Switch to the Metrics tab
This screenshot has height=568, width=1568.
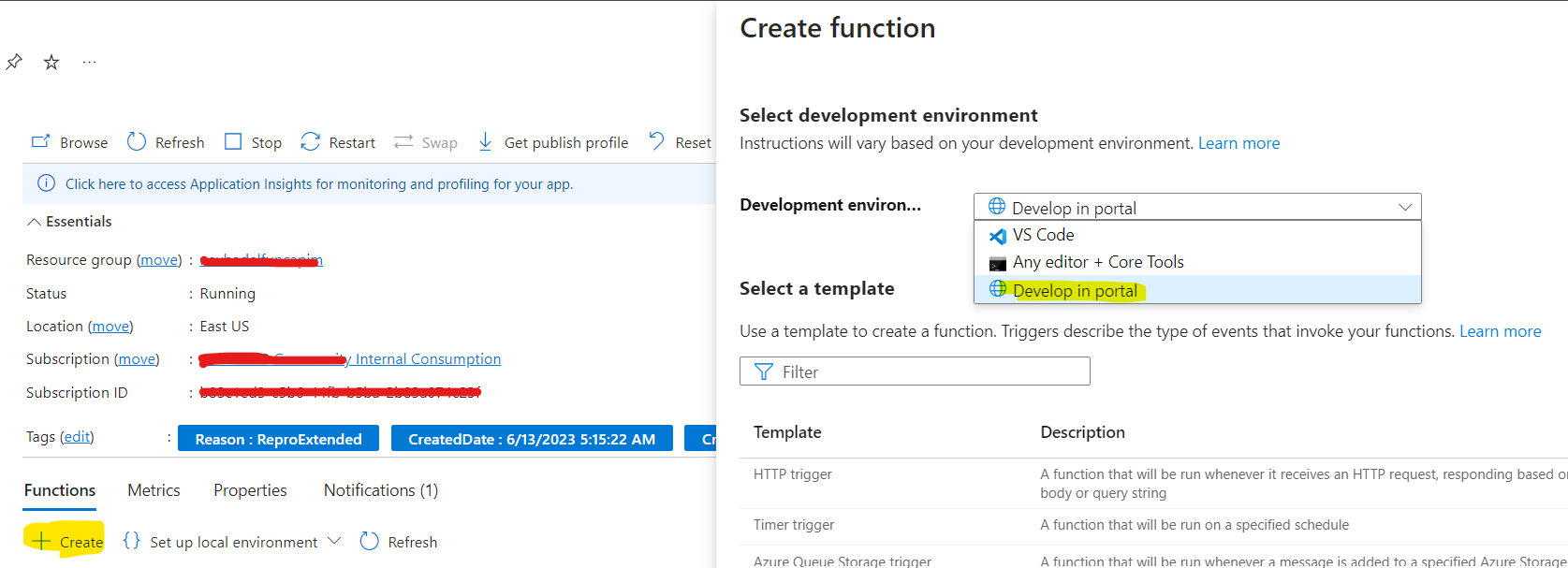click(x=154, y=490)
